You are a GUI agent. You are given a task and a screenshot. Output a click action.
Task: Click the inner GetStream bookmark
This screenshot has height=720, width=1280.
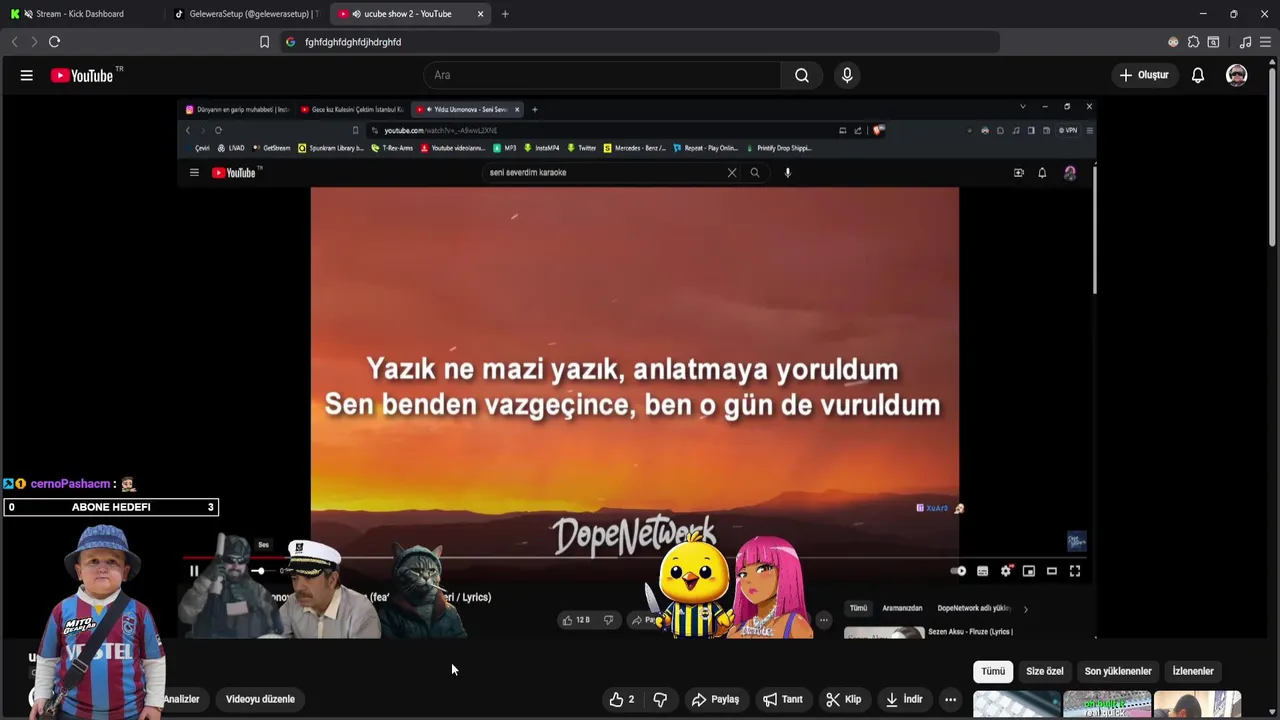(271, 148)
